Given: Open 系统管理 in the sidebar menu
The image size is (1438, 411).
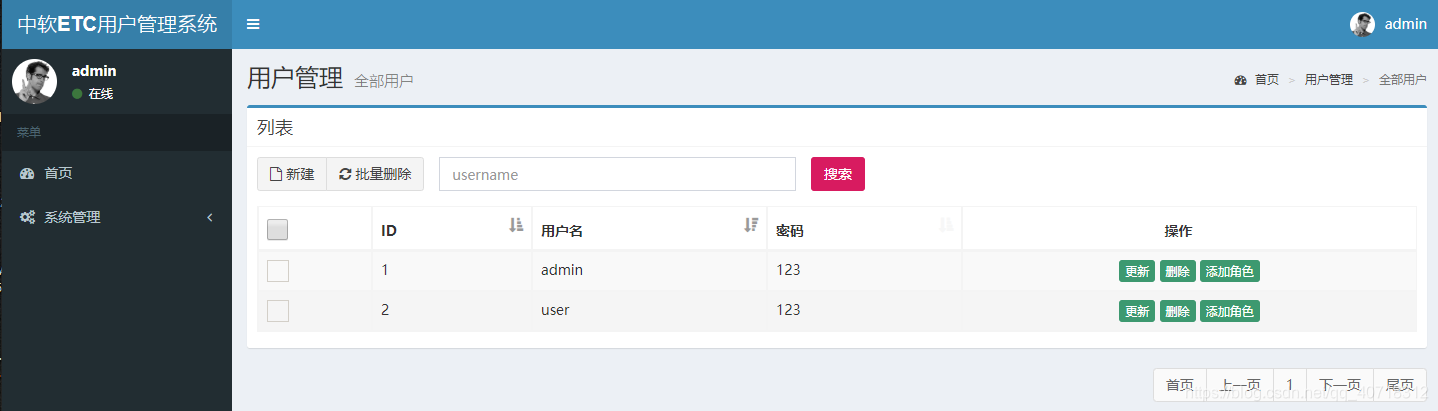Looking at the screenshot, I should pos(116,217).
